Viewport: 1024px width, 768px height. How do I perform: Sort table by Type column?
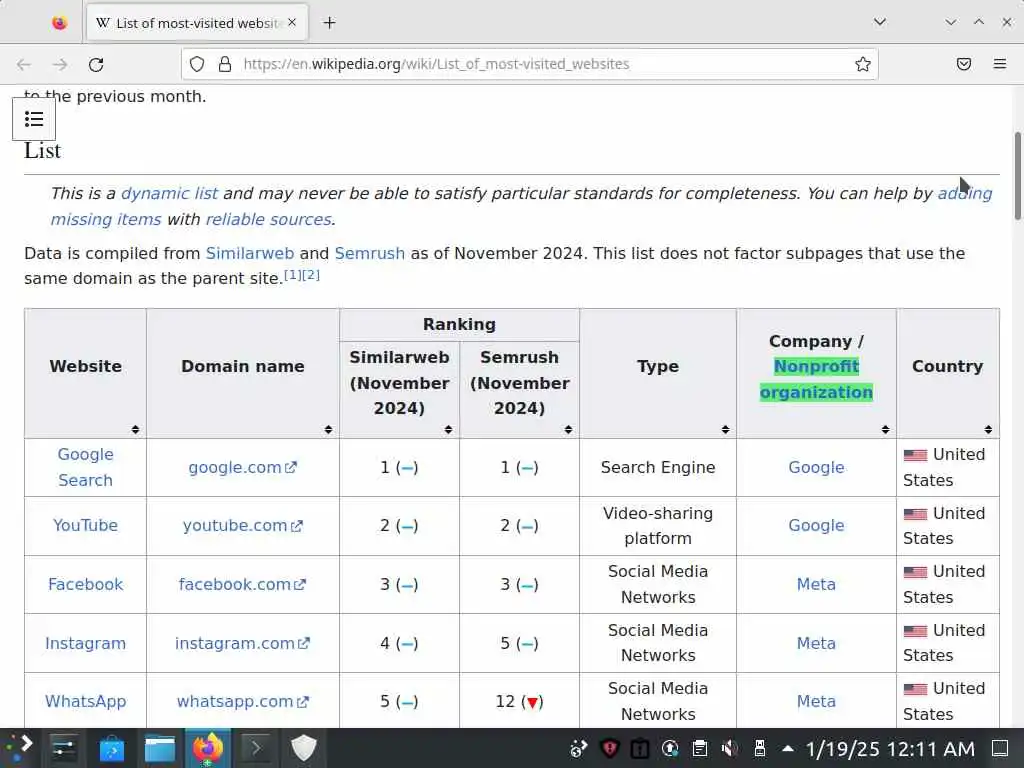click(726, 429)
